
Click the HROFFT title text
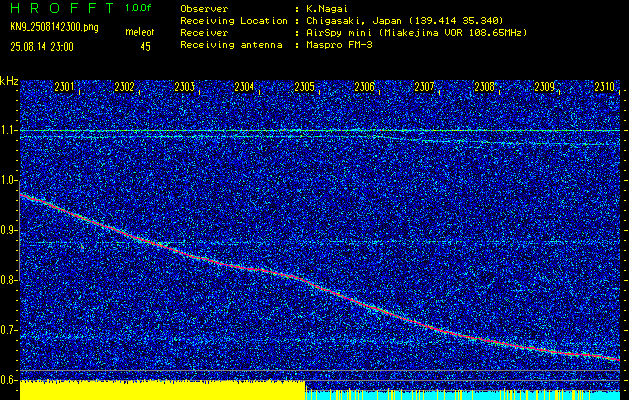pos(63,8)
